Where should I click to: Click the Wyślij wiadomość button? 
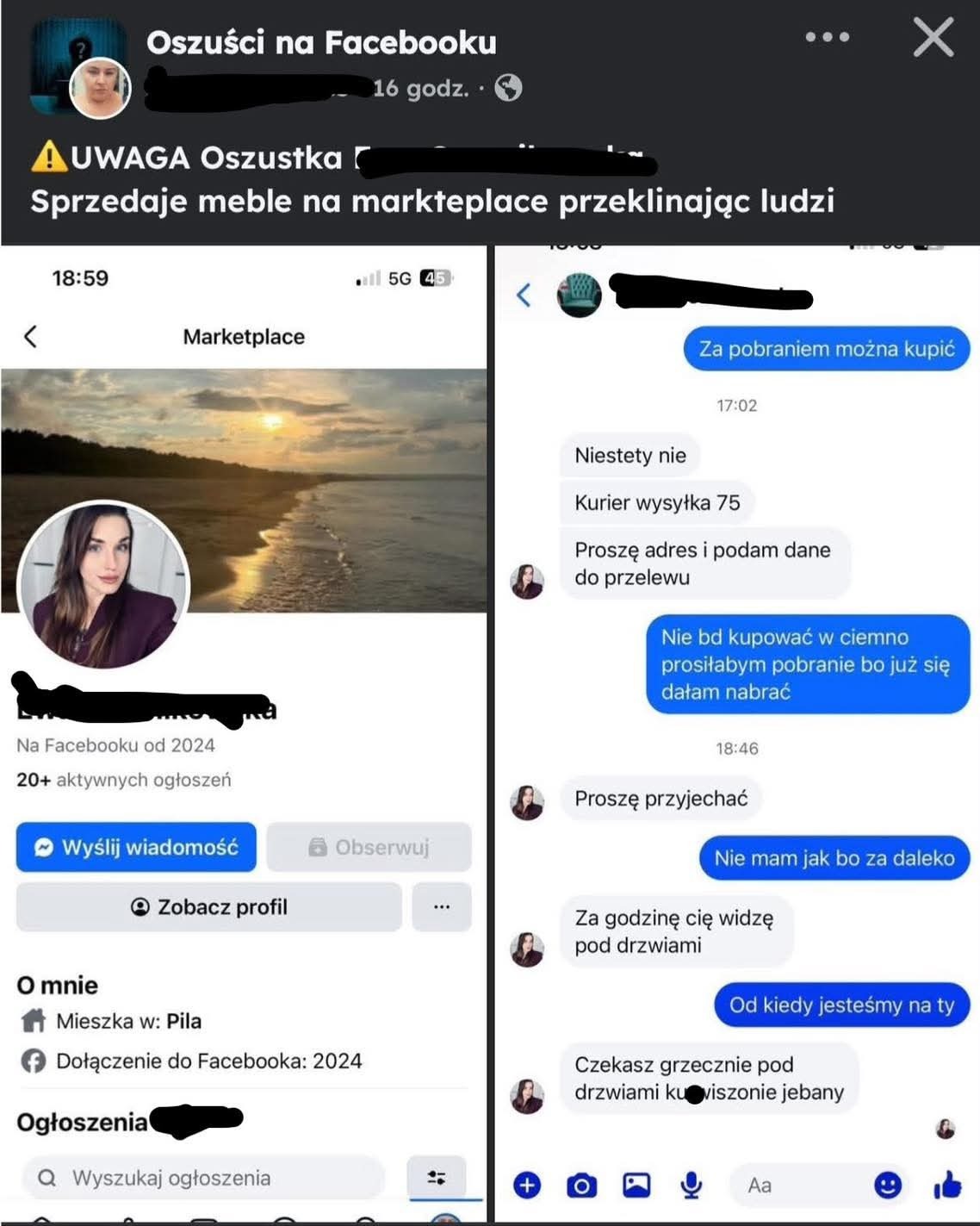coord(136,847)
